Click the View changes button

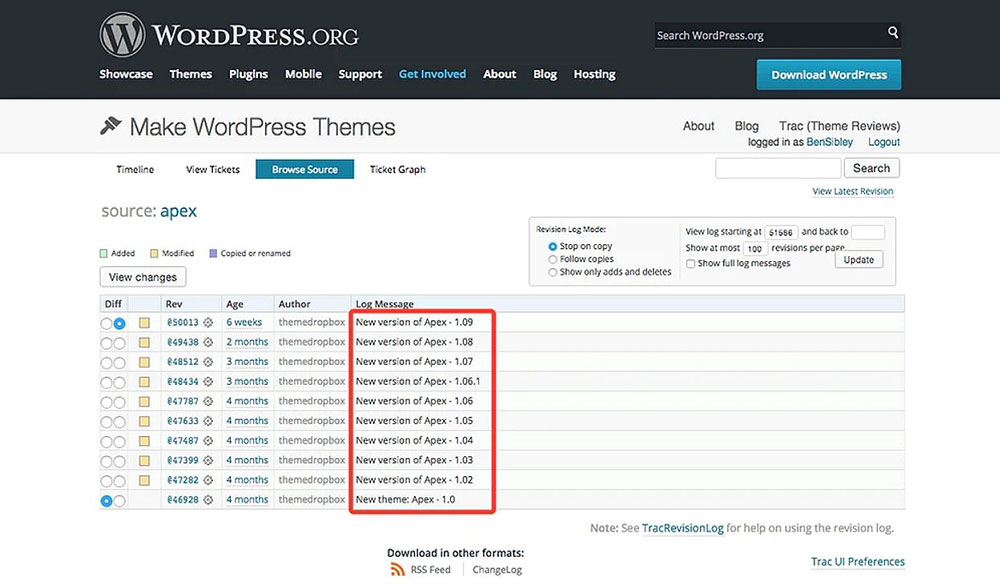click(143, 277)
